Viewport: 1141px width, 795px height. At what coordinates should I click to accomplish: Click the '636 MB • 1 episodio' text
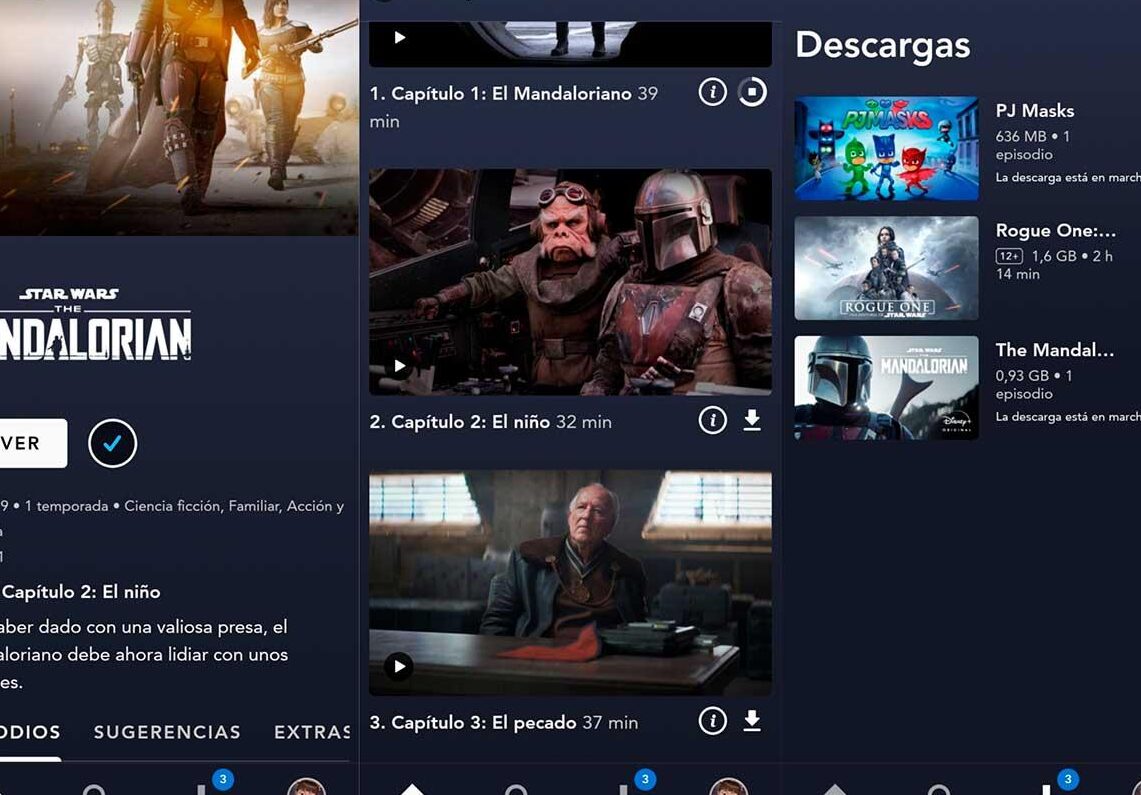tap(1033, 145)
